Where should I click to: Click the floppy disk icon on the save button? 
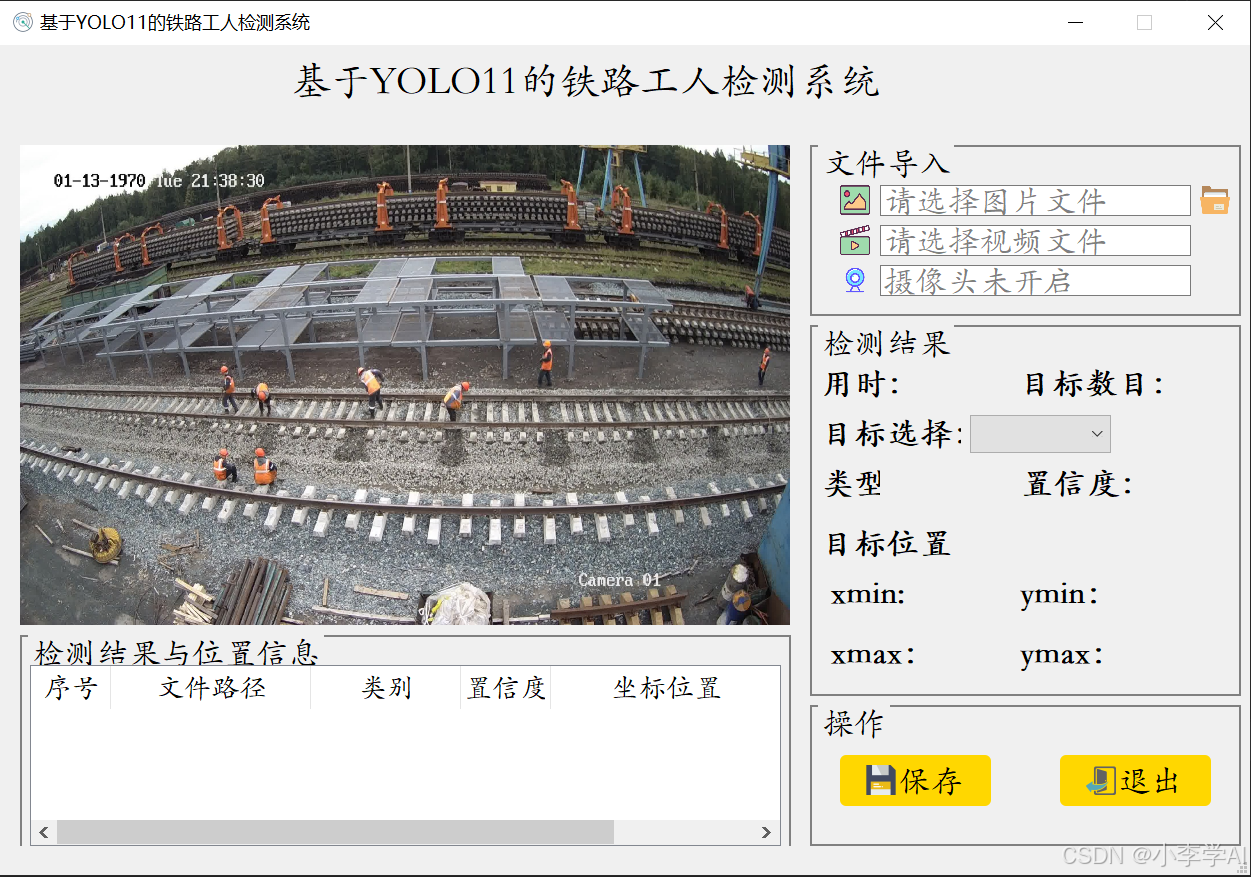[882, 781]
